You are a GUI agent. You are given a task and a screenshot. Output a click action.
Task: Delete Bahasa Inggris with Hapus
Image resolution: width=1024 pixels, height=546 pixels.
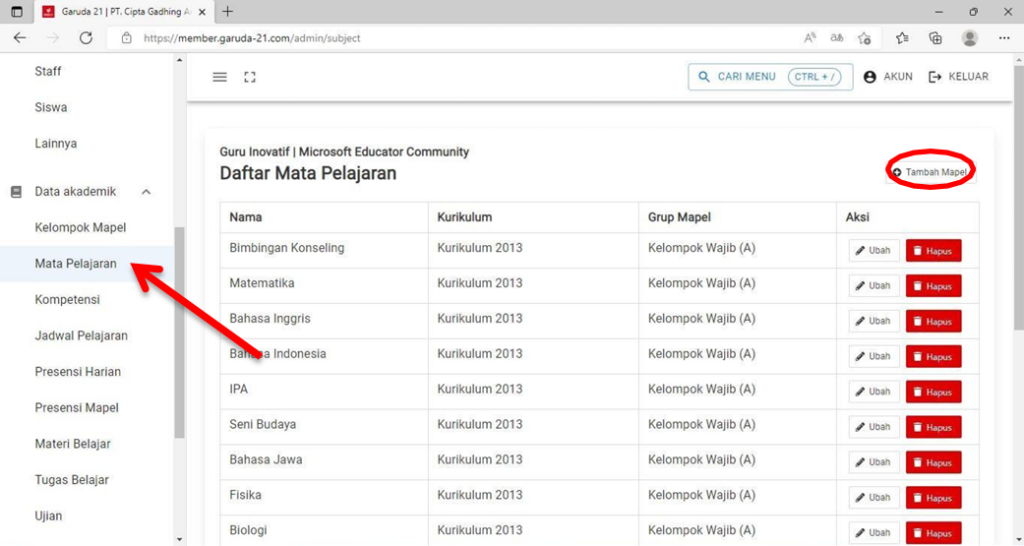pos(933,321)
